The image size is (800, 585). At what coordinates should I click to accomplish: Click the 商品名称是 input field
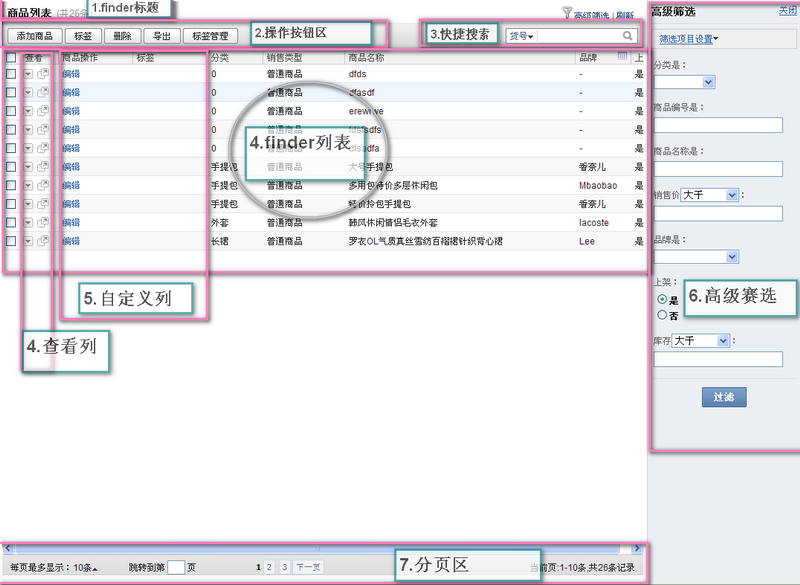[717, 169]
